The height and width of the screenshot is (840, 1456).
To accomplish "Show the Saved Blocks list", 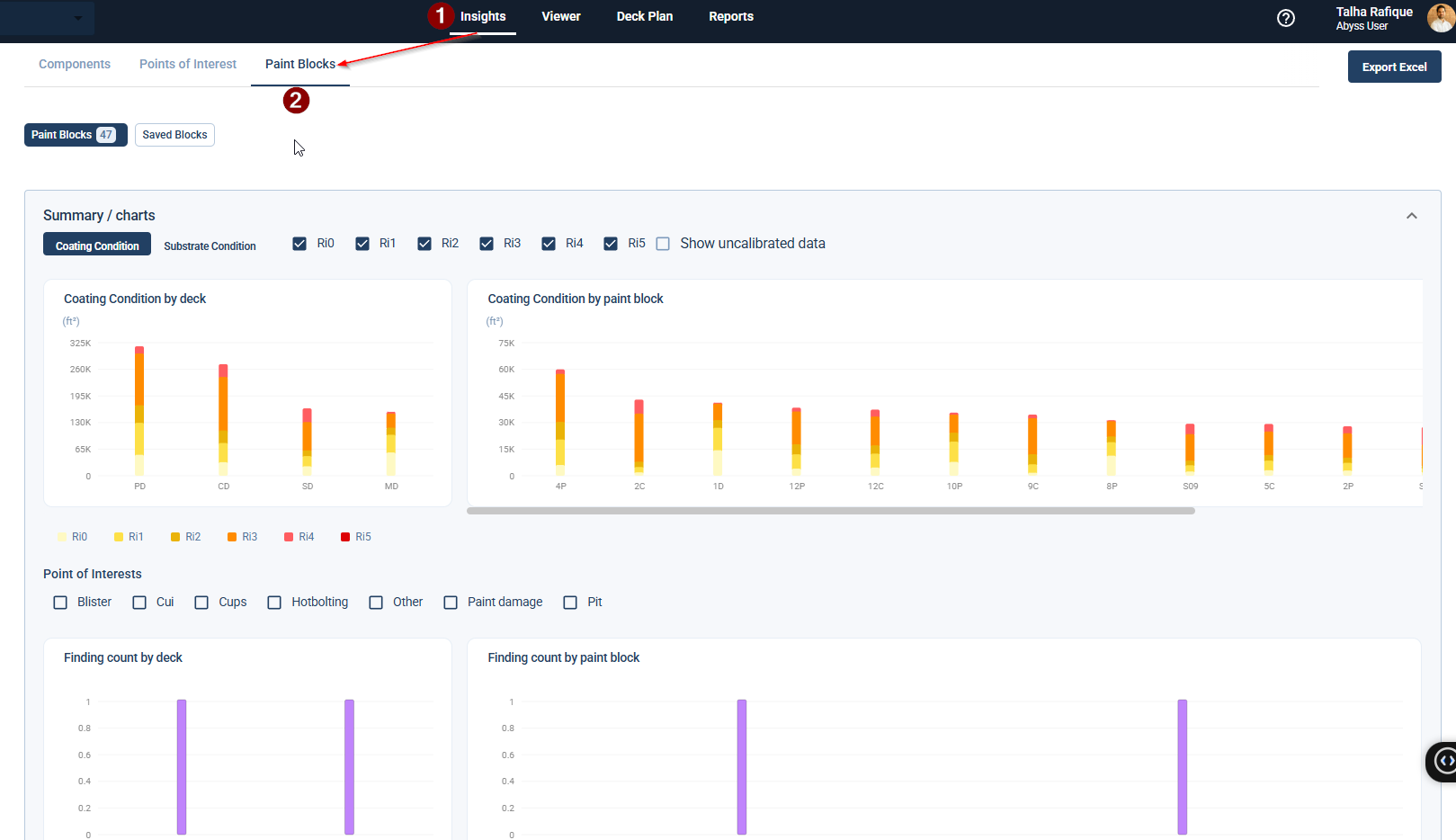I will tap(174, 135).
